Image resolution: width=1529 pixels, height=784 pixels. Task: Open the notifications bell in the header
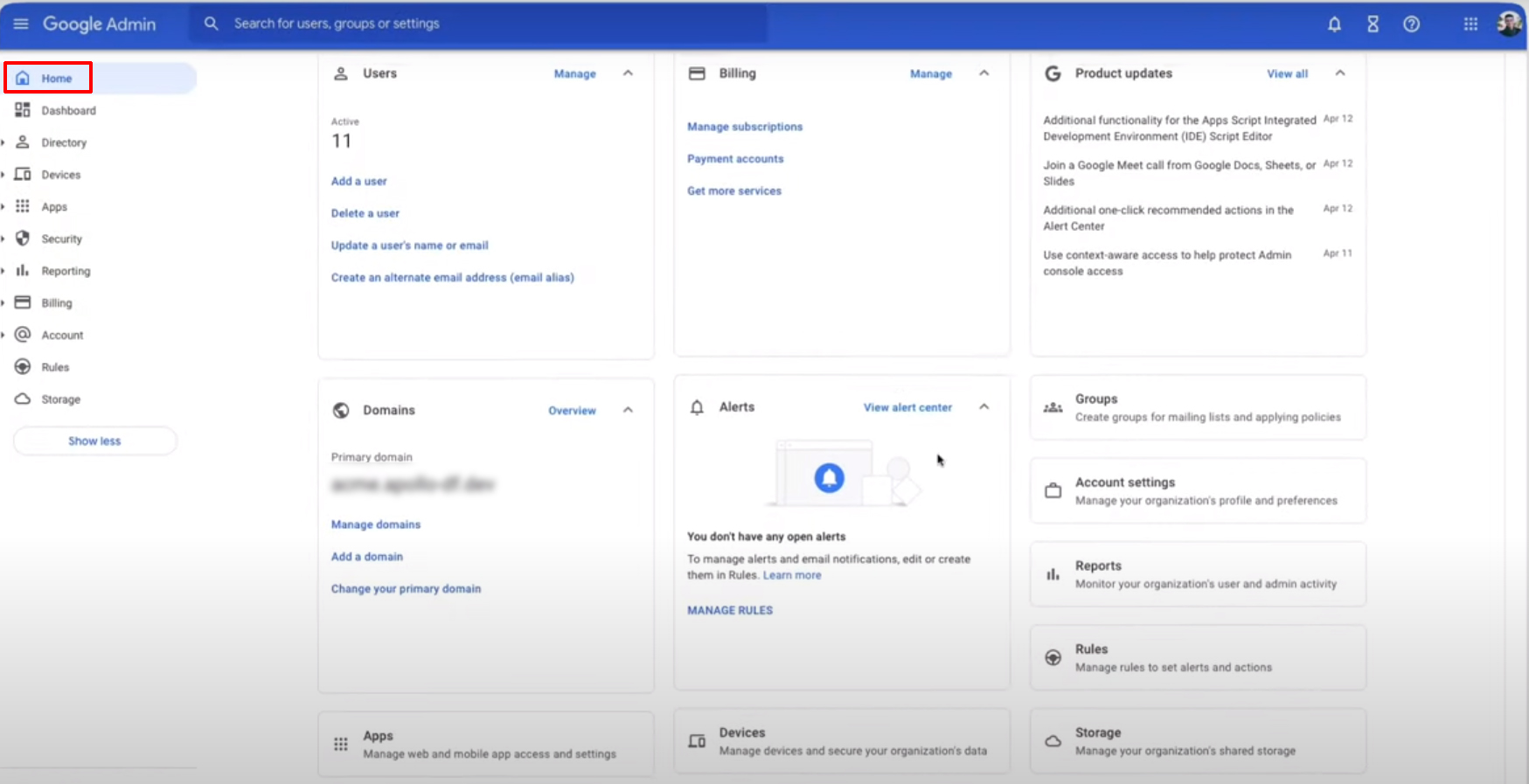1334,24
